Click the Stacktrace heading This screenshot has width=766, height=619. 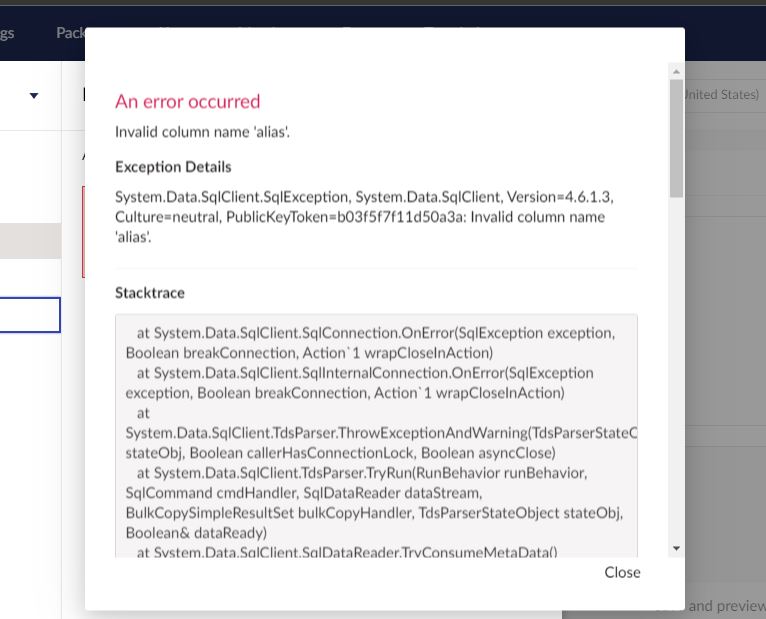(x=150, y=293)
